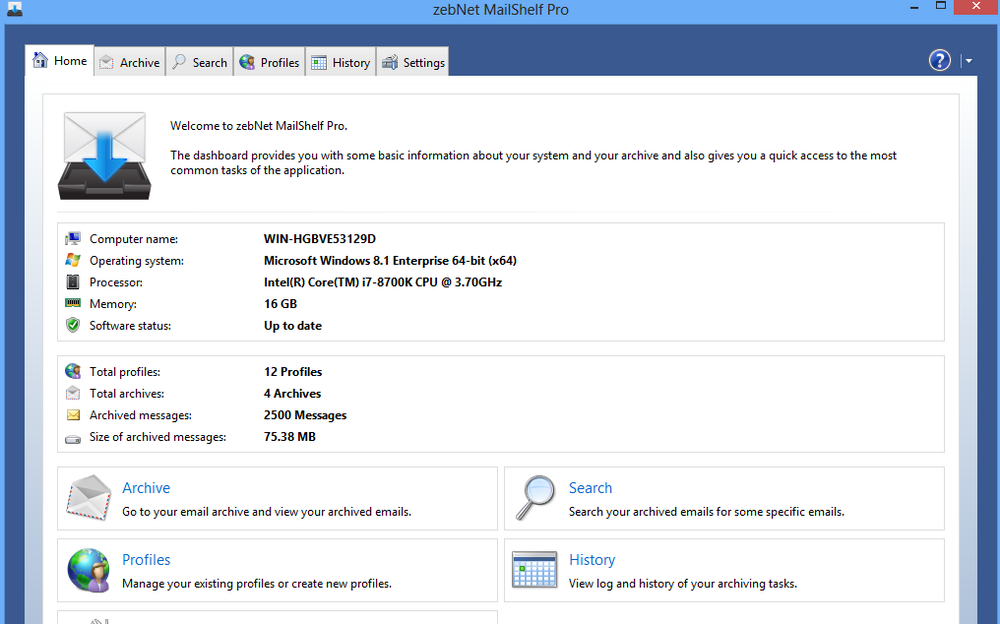Select the processor value Intel(R) Core(TM) i7-8700K
This screenshot has width=1000, height=624.
(x=383, y=282)
